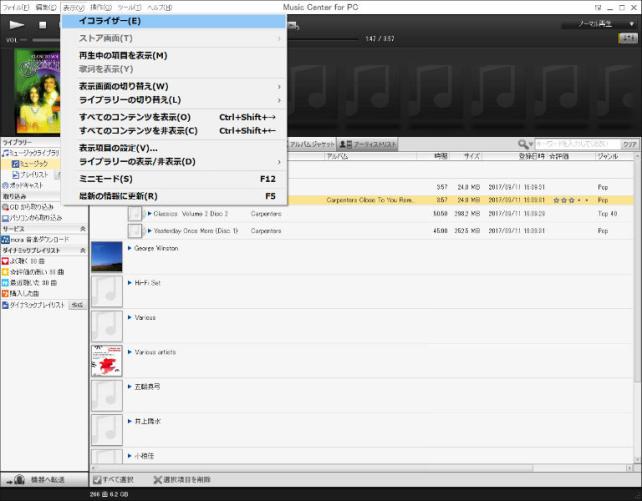Set star rating on highlighted track
Image resolution: width=642 pixels, height=501 pixels.
coord(570,200)
